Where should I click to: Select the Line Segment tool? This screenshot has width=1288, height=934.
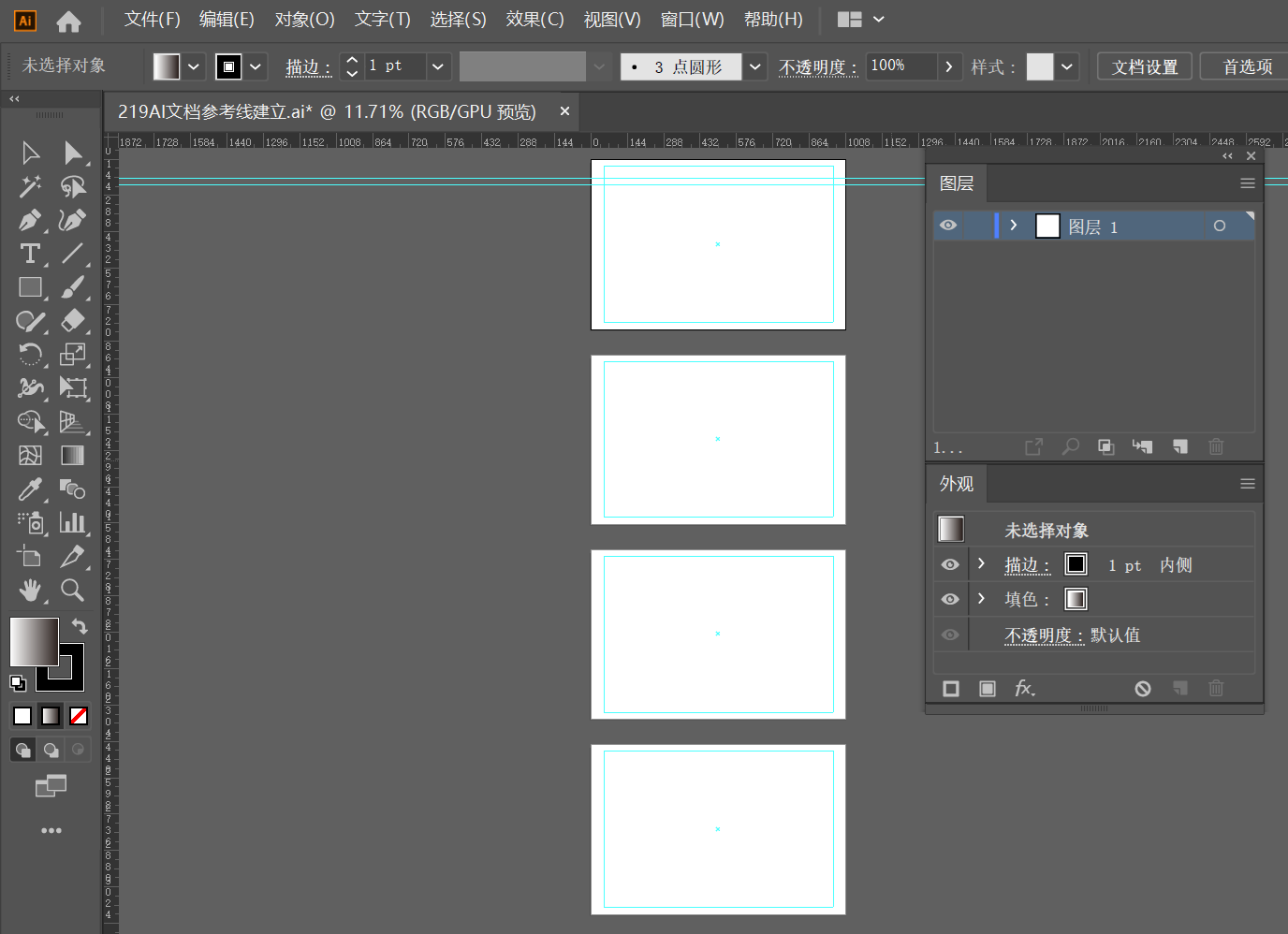pos(72,254)
